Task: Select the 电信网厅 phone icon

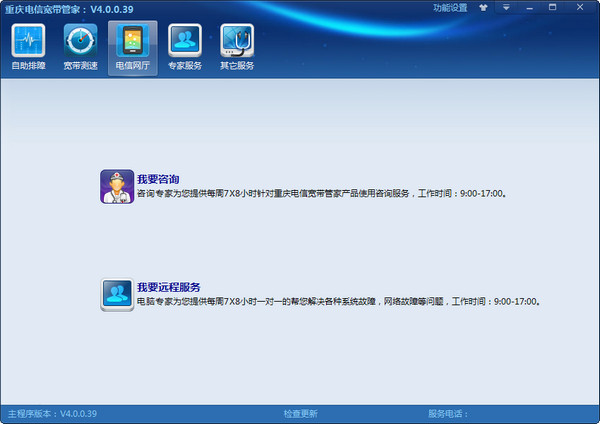Action: point(132,47)
